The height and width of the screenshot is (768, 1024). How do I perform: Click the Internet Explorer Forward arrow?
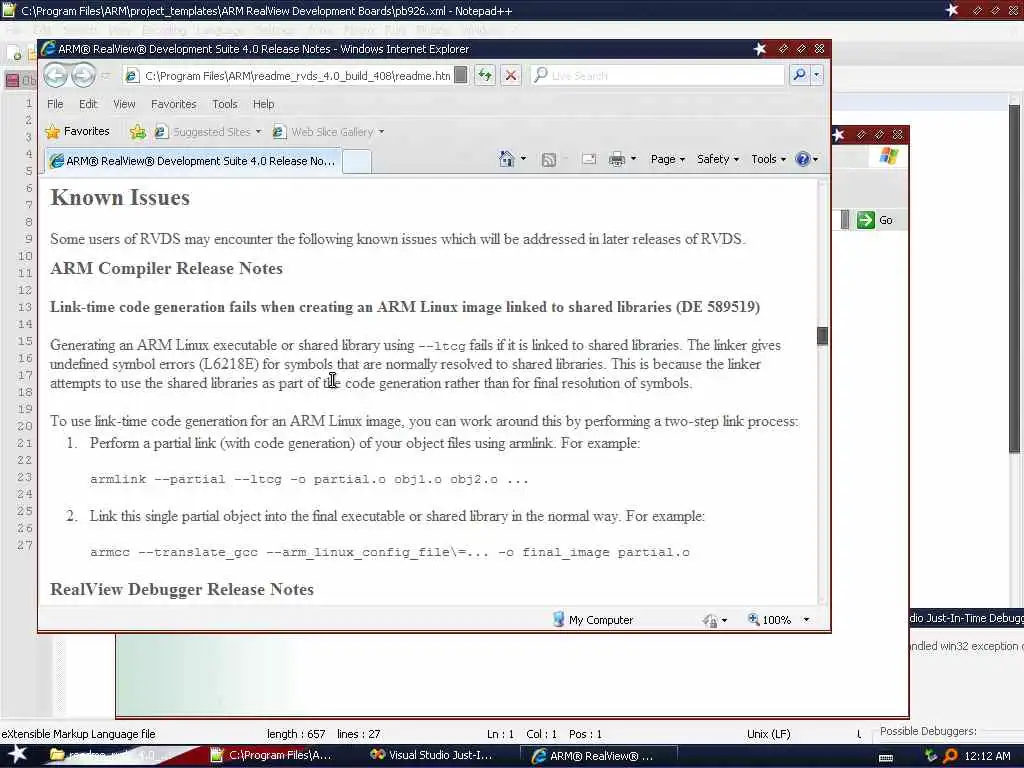point(83,76)
